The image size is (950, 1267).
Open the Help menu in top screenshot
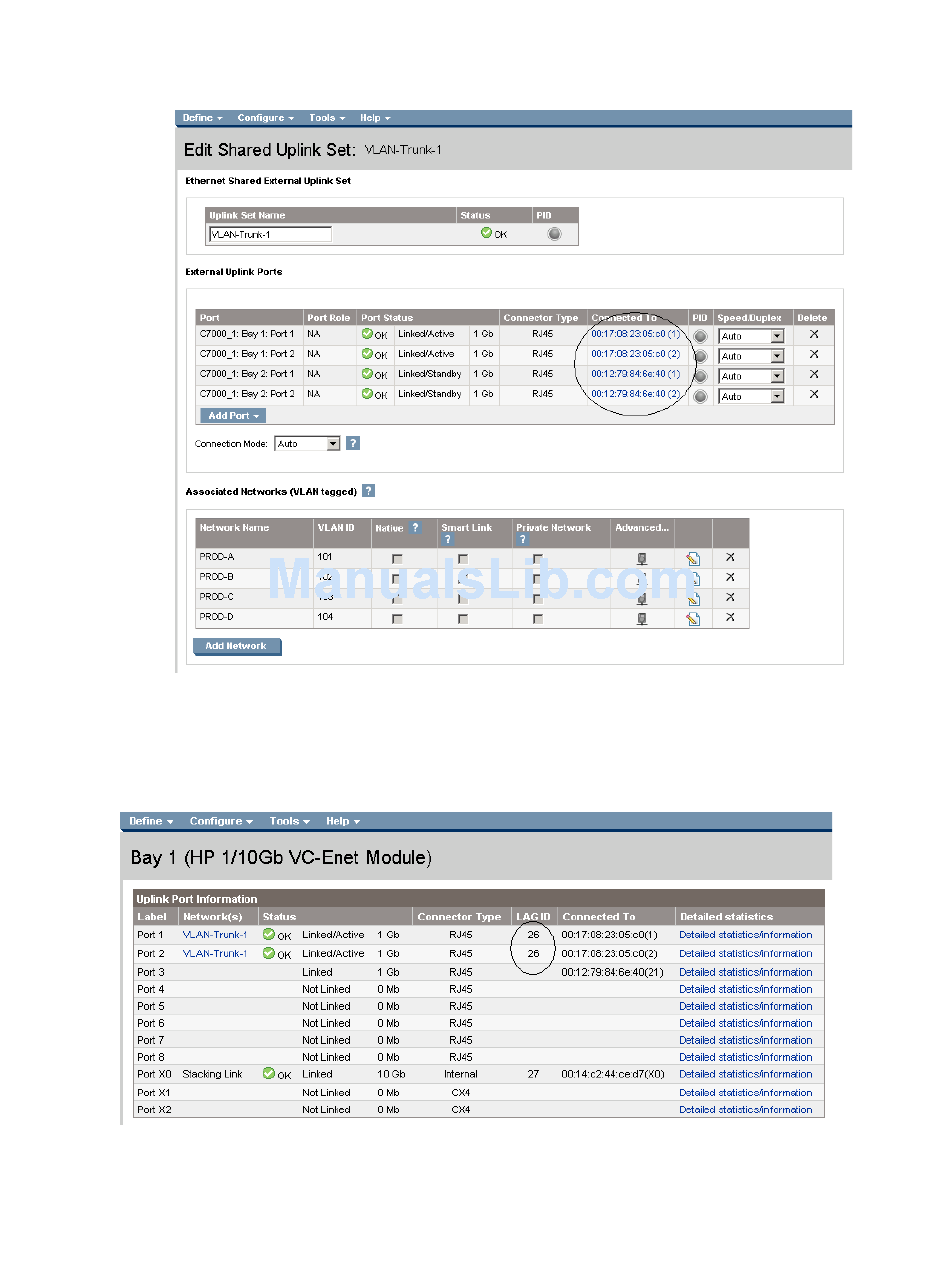coord(375,118)
